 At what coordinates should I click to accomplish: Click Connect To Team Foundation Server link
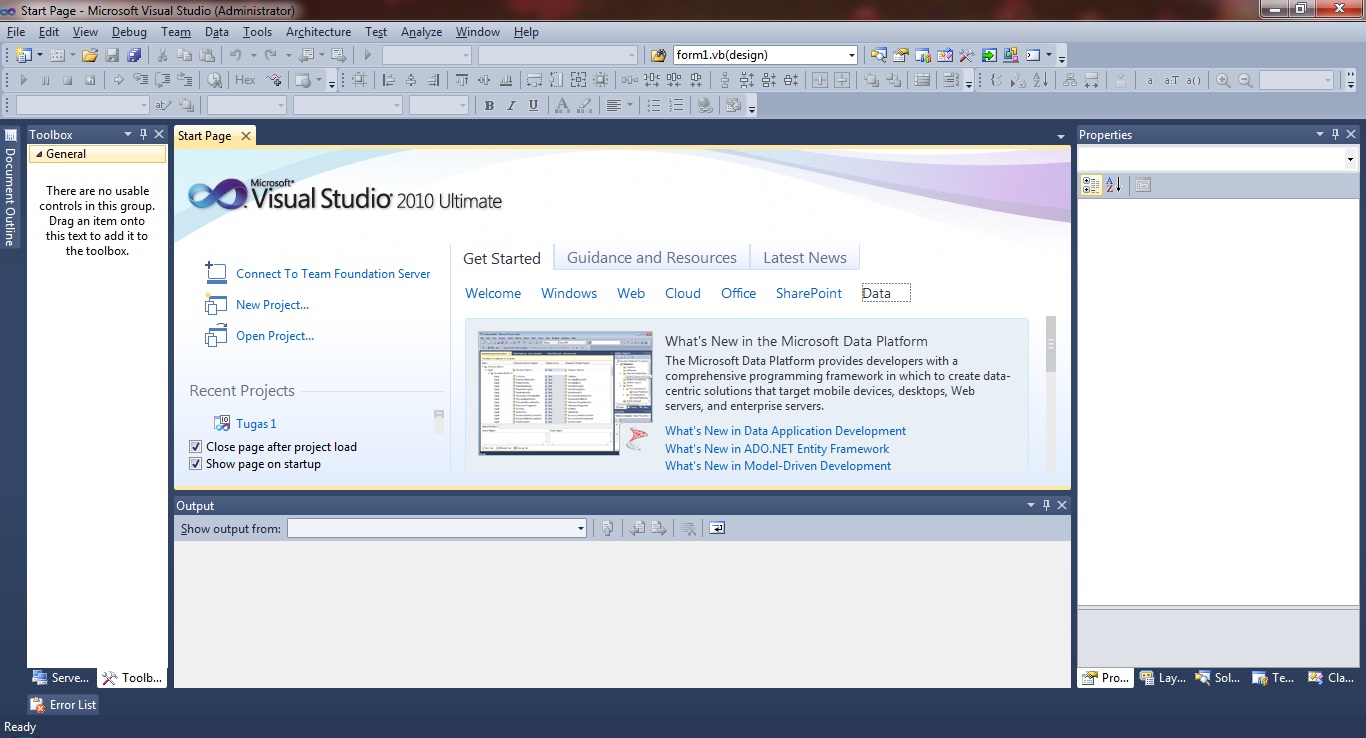pos(333,274)
